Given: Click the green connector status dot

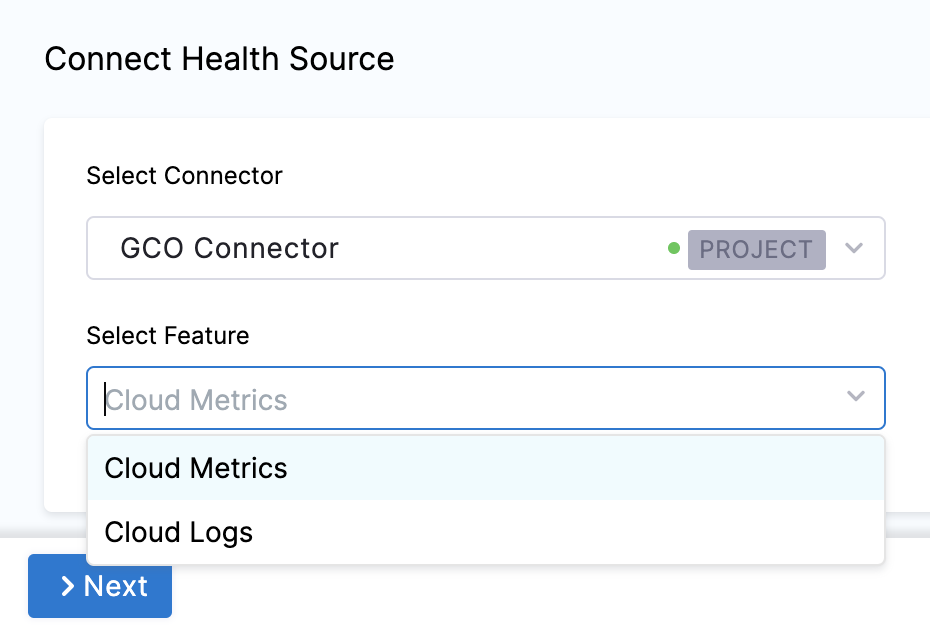Looking at the screenshot, I should (x=674, y=248).
